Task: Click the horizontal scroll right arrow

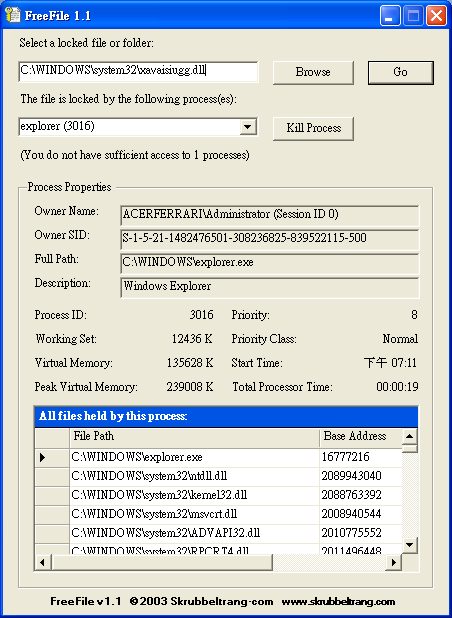Action: click(x=393, y=562)
